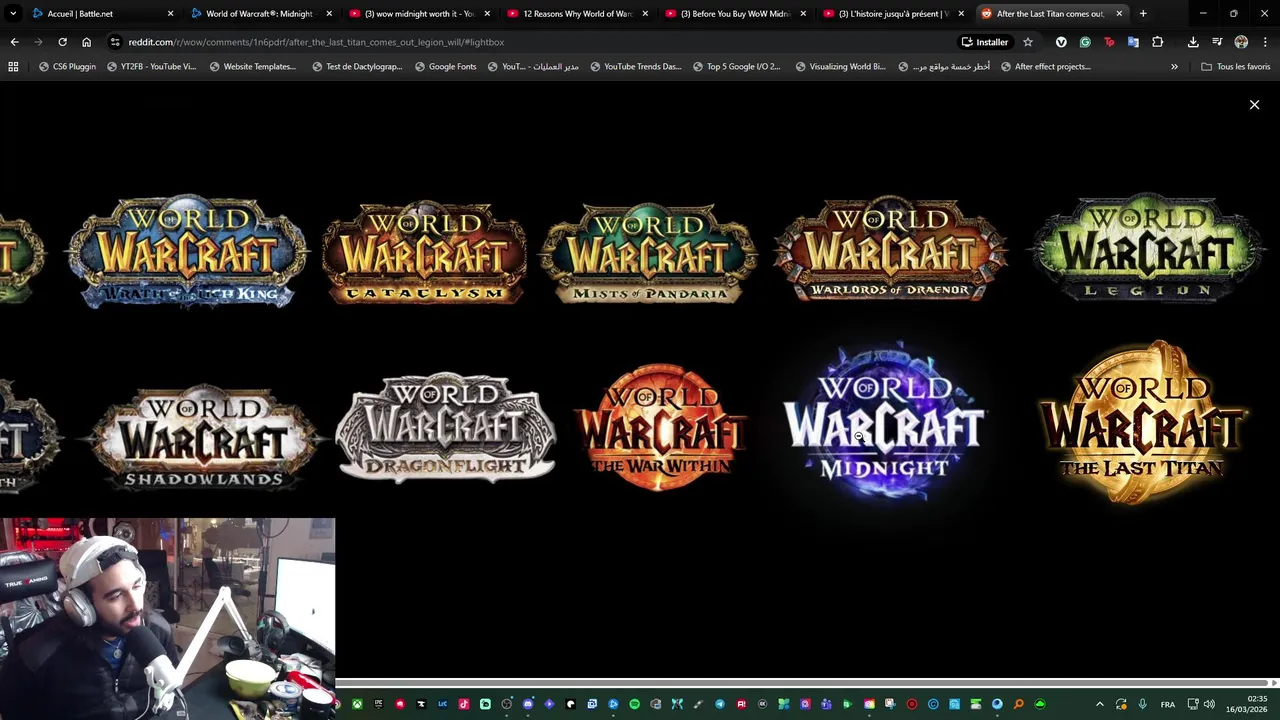
Task: Open the Visualizing World Bi... bookmark
Action: (x=840, y=67)
